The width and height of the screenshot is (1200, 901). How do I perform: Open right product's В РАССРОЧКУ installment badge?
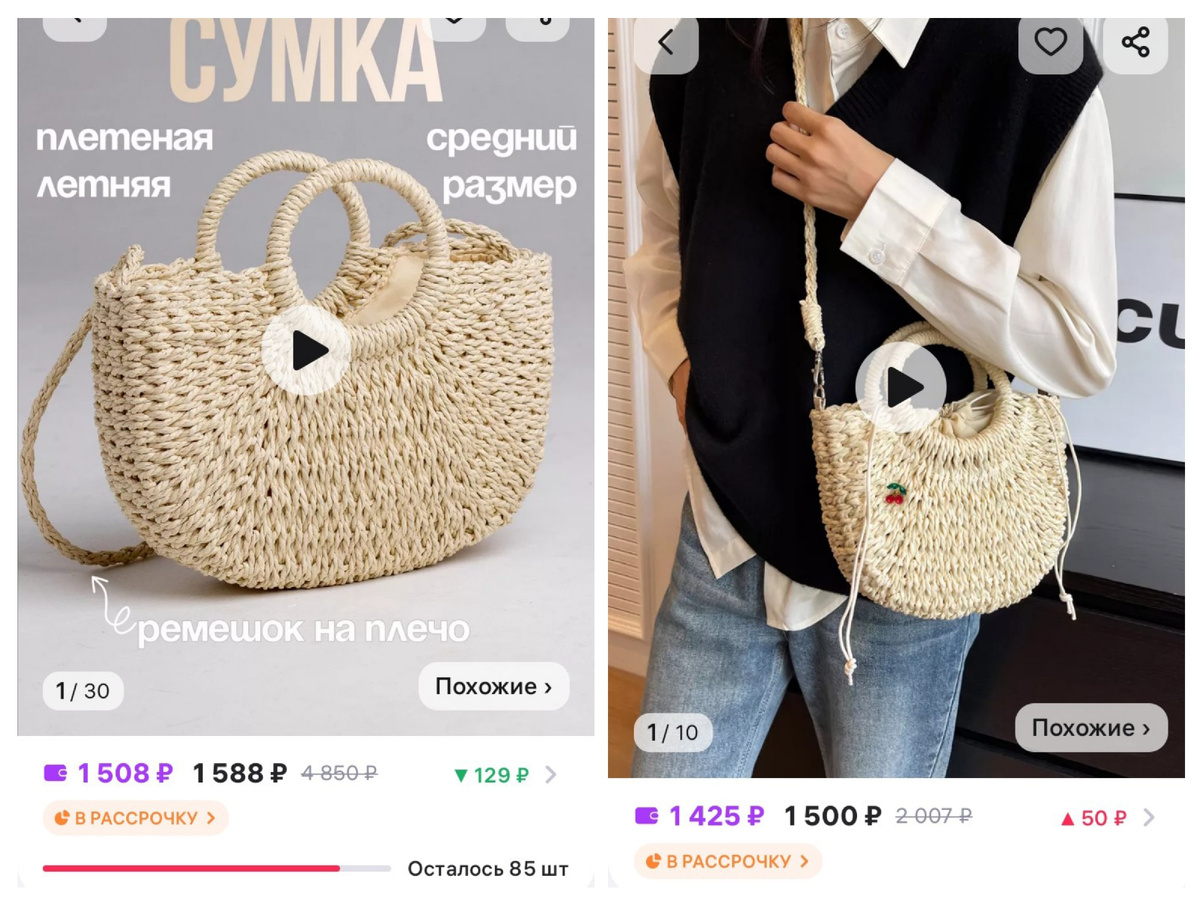727,861
